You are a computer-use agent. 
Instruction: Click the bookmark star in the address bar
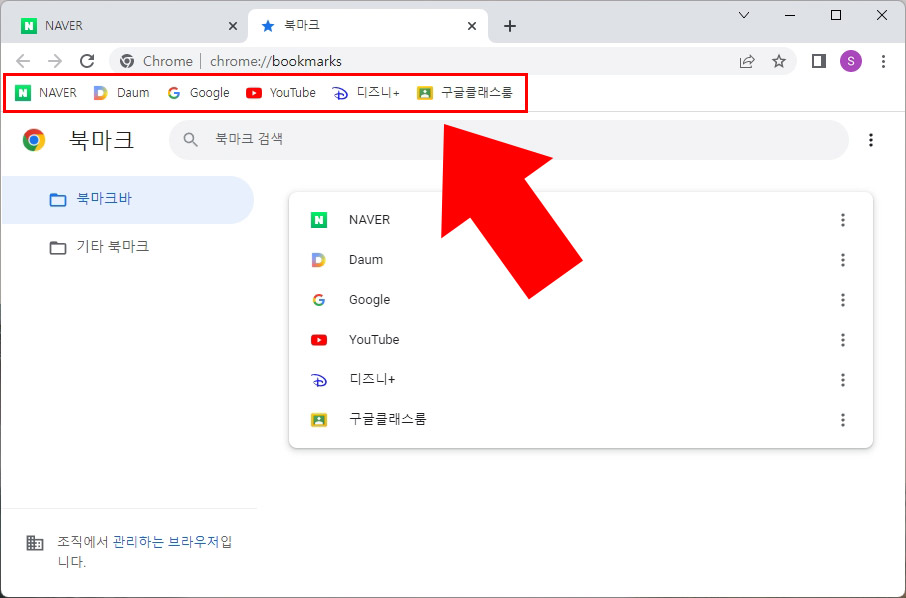[x=779, y=61]
